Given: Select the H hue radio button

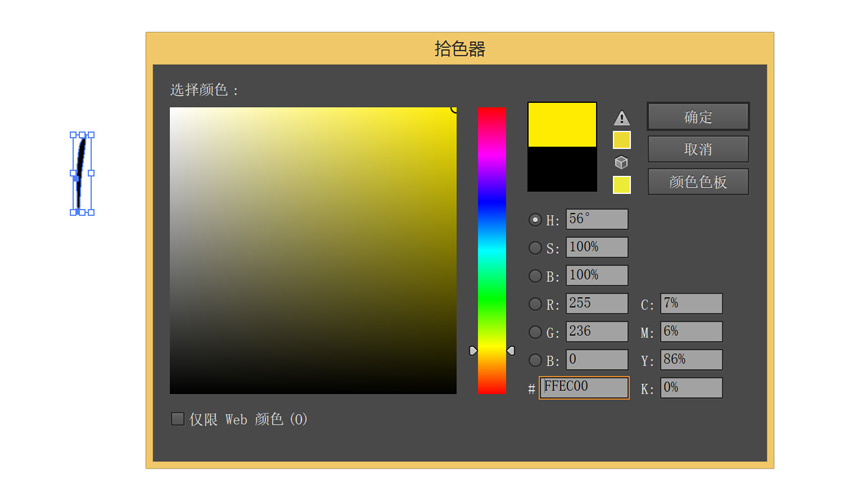Looking at the screenshot, I should point(535,220).
